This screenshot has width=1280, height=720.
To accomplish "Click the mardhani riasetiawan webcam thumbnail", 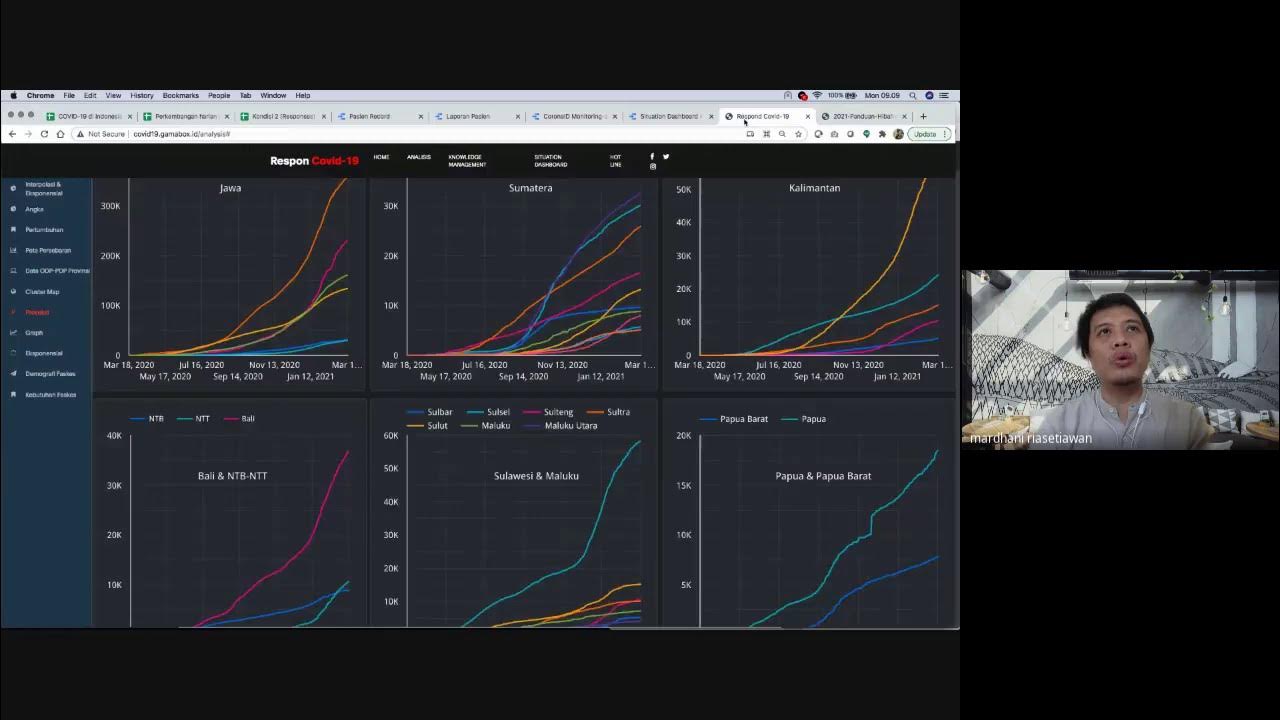I will pyautogui.click(x=1120, y=359).
